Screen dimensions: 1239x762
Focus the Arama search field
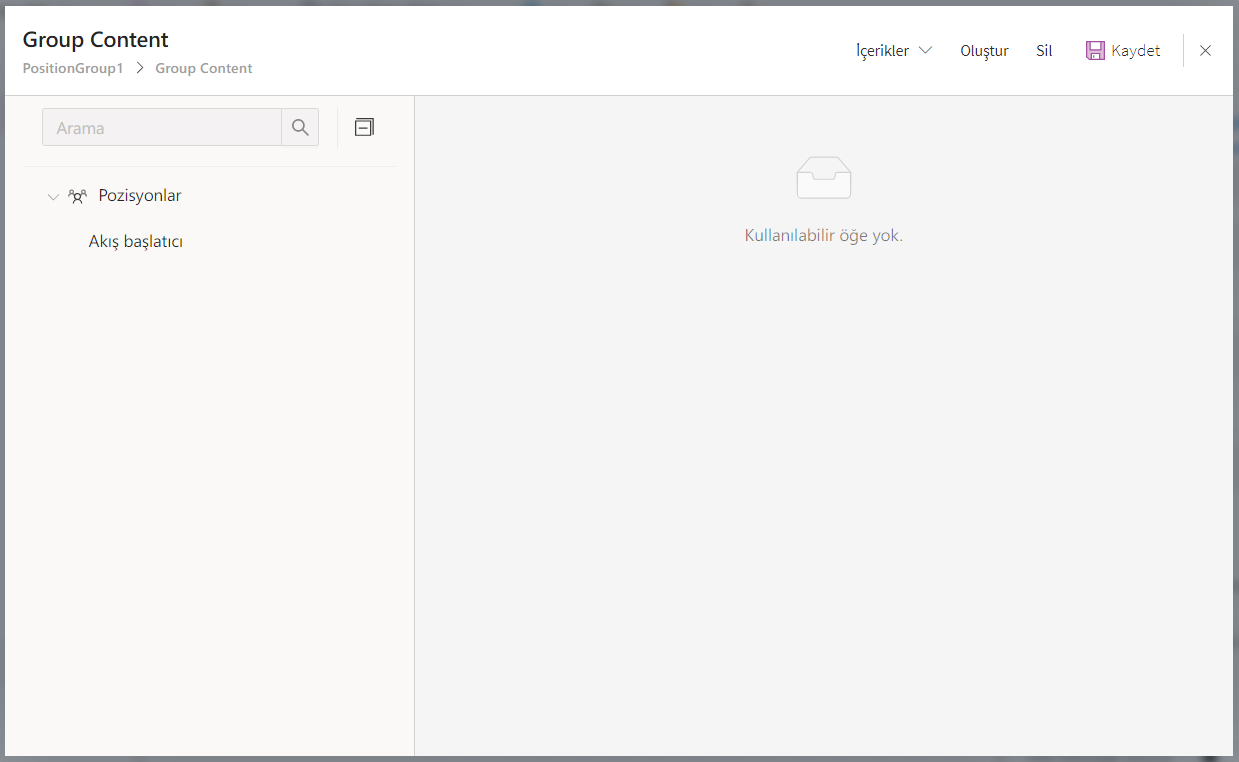(162, 127)
